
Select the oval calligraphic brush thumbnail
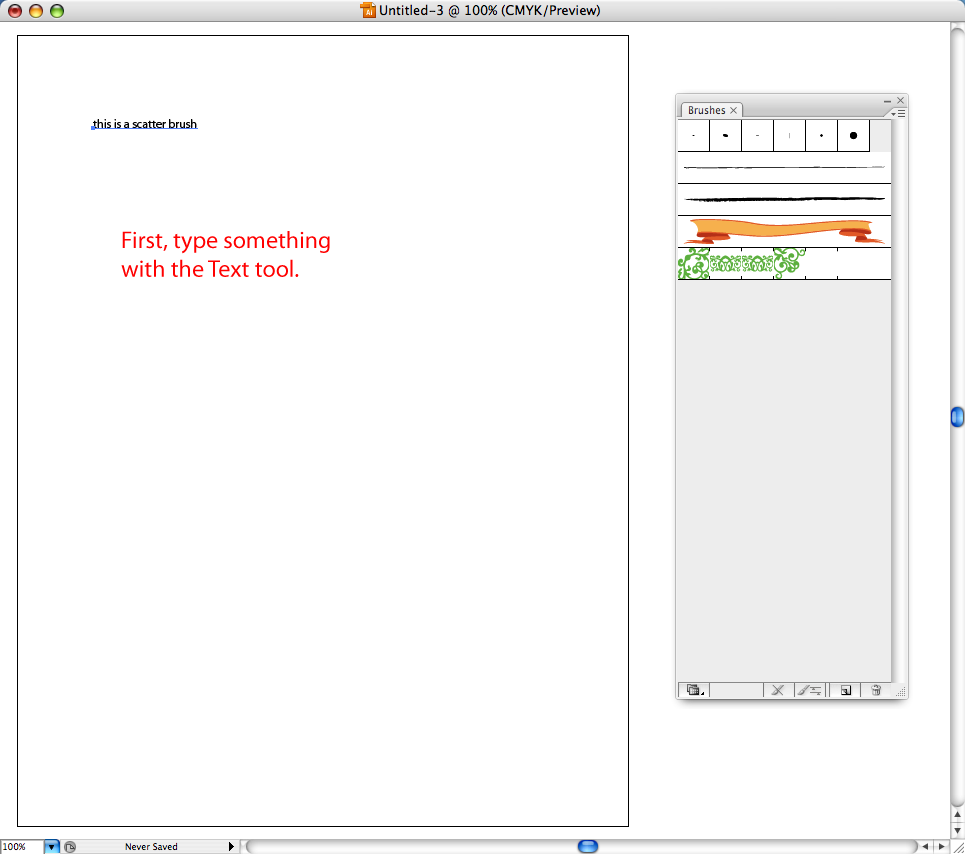pos(726,135)
